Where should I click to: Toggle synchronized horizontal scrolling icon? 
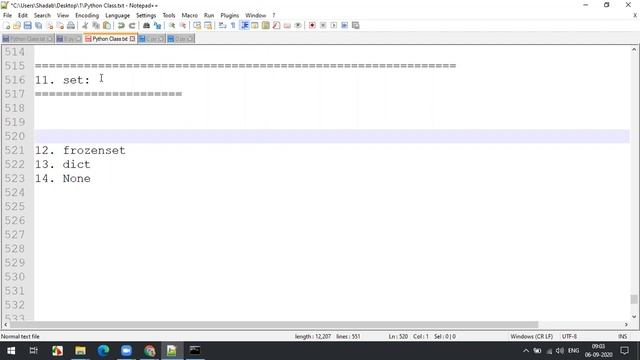(208, 25)
